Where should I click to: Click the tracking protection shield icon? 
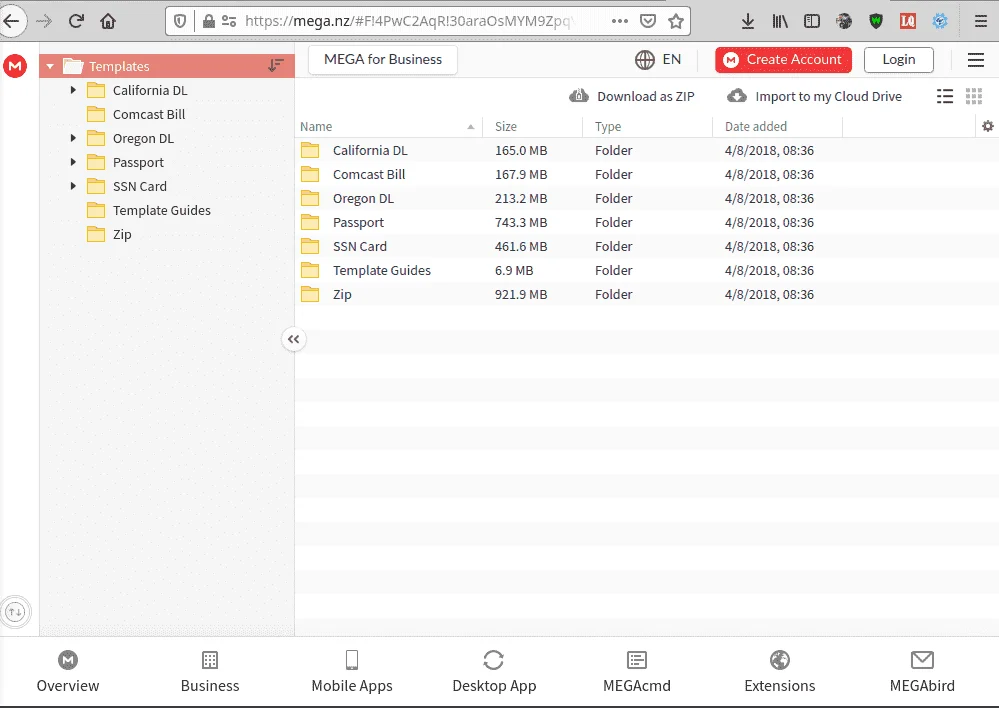pyautogui.click(x=180, y=22)
